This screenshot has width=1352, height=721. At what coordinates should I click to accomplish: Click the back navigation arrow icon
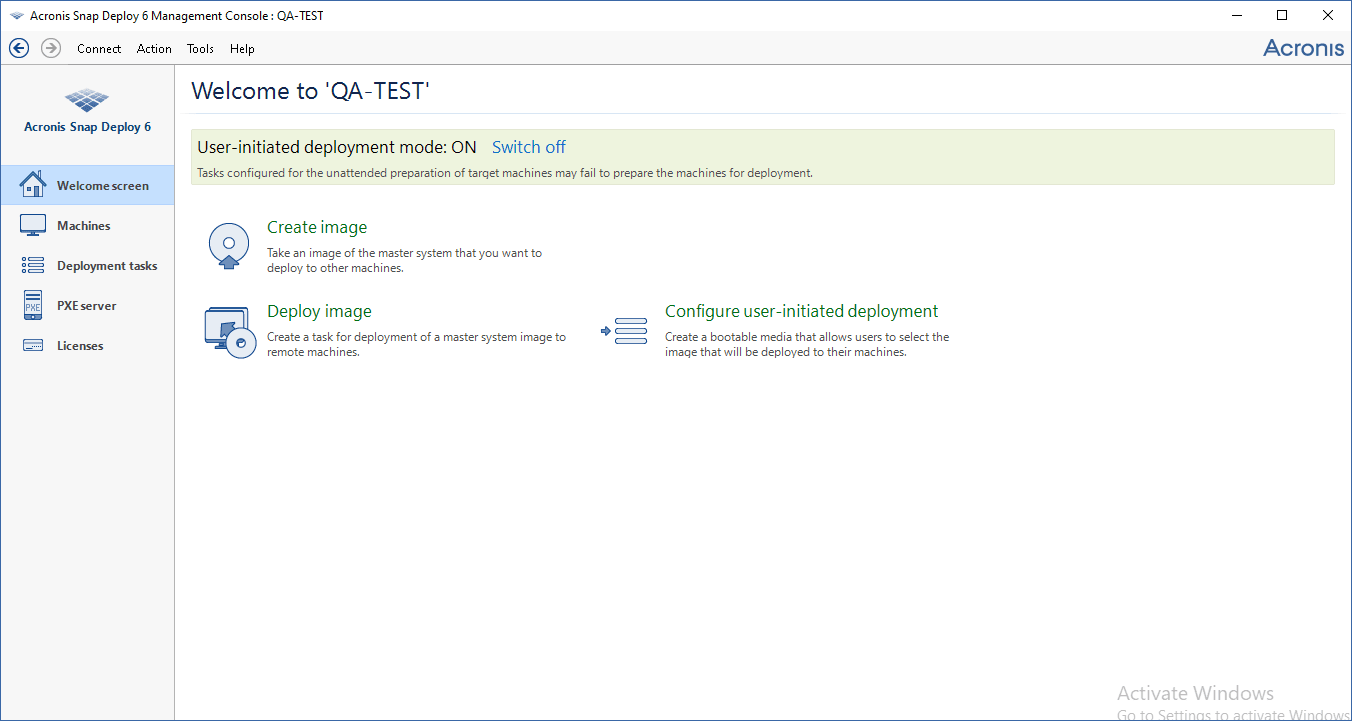19,48
